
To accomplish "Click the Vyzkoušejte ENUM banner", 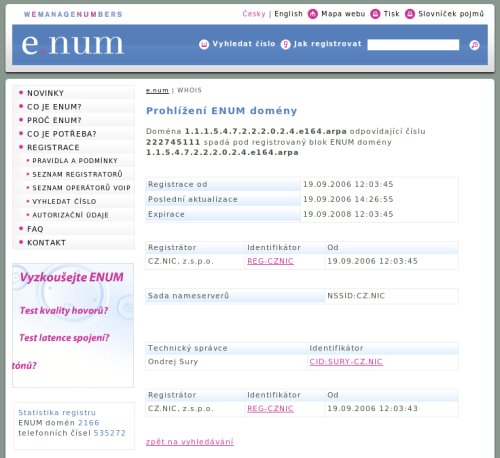I will click(73, 325).
